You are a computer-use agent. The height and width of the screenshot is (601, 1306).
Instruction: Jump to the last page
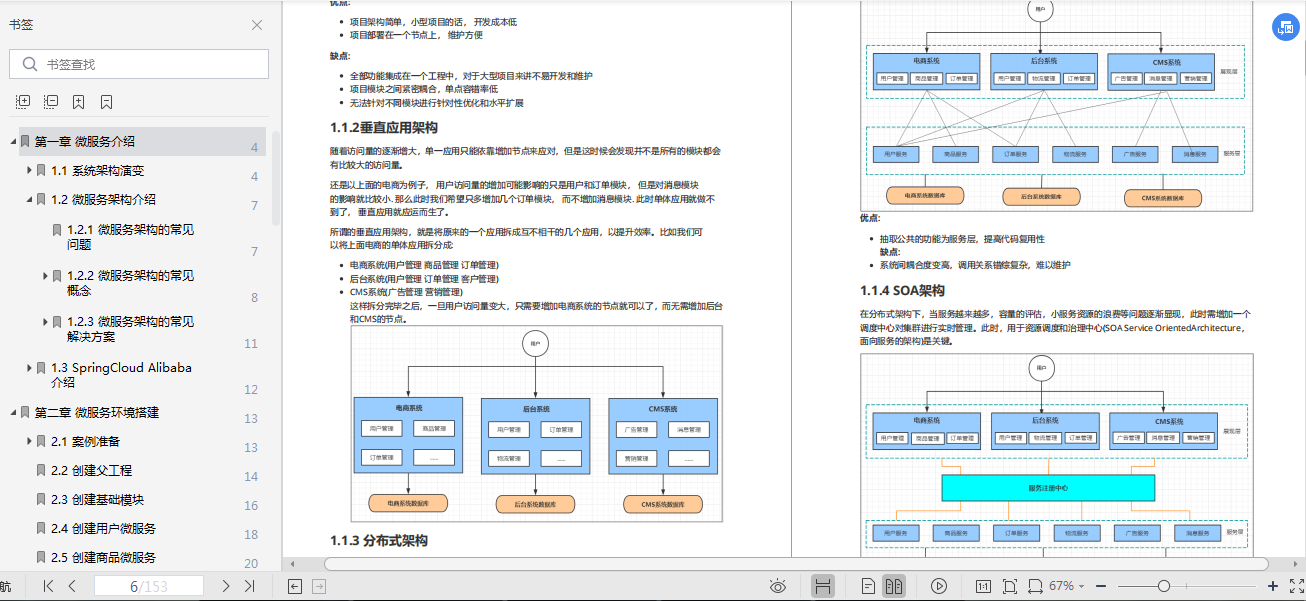(x=250, y=586)
